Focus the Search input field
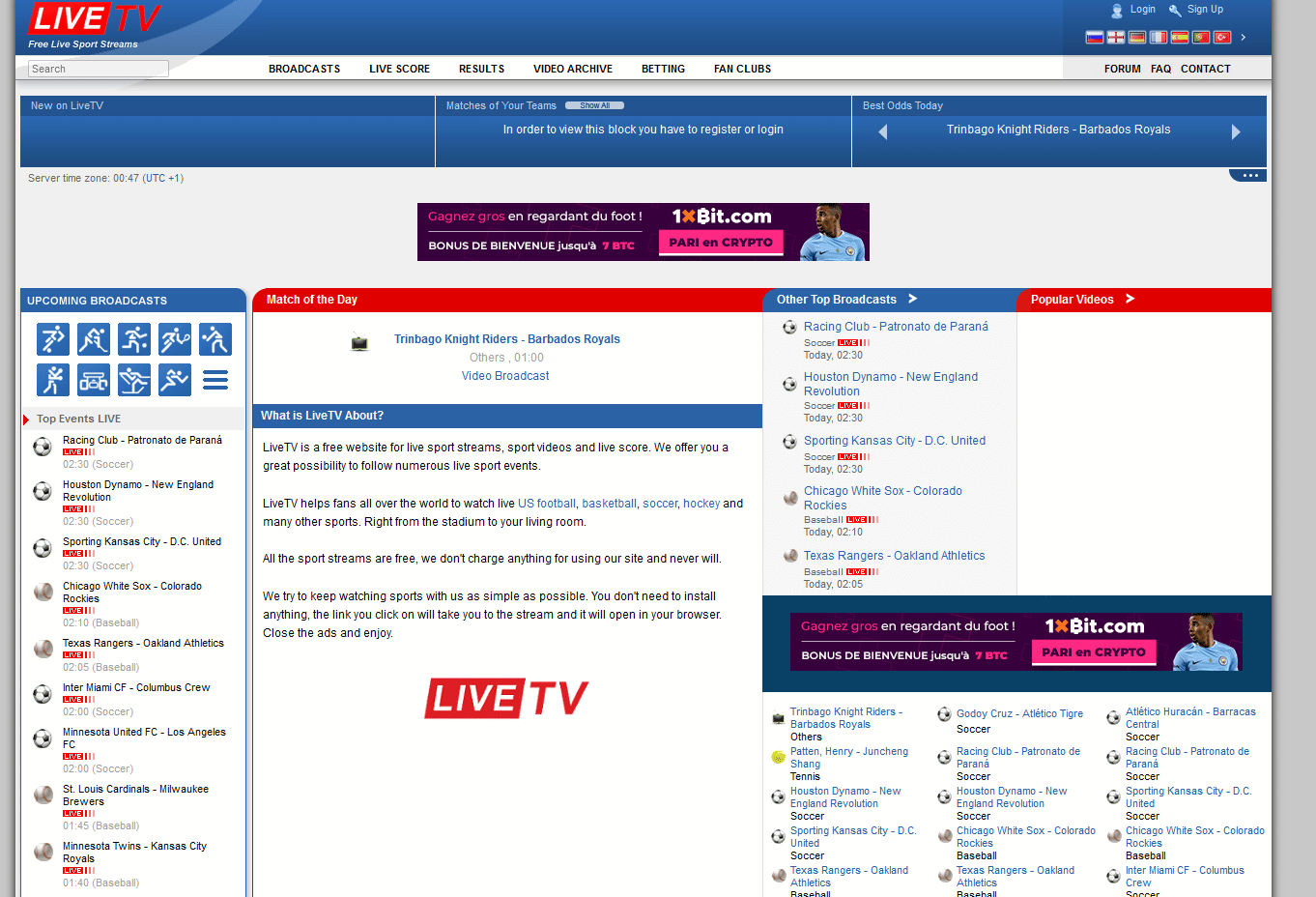This screenshot has height=897, width=1316. pos(98,69)
